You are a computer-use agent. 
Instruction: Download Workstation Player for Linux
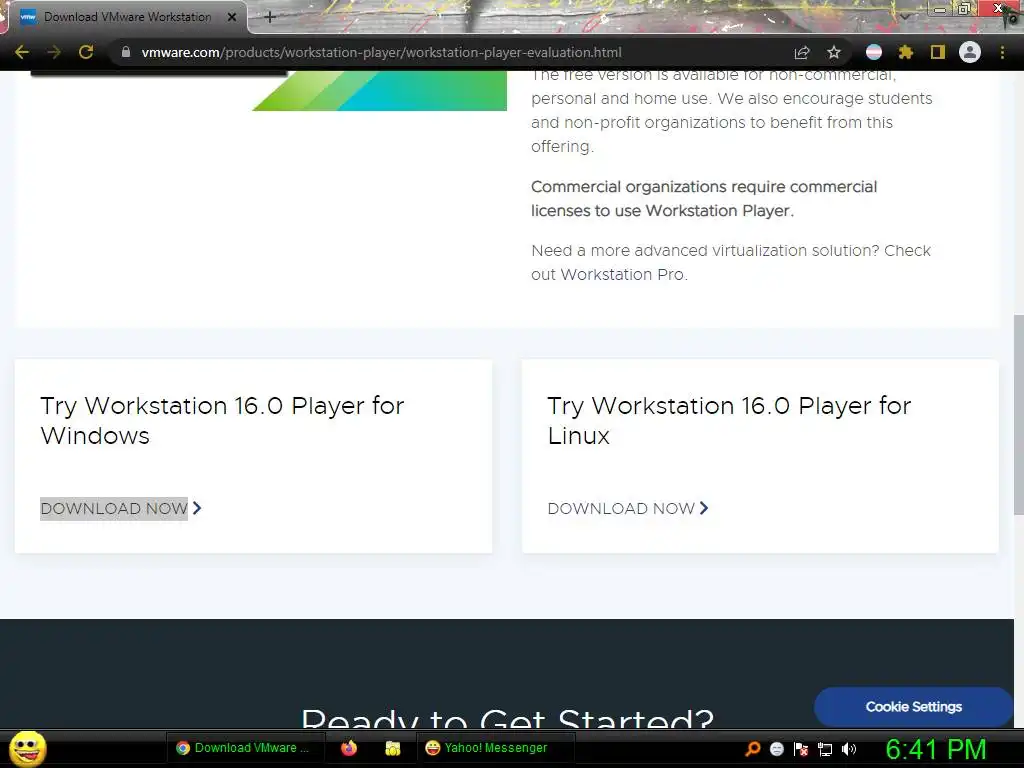pyautogui.click(x=621, y=509)
